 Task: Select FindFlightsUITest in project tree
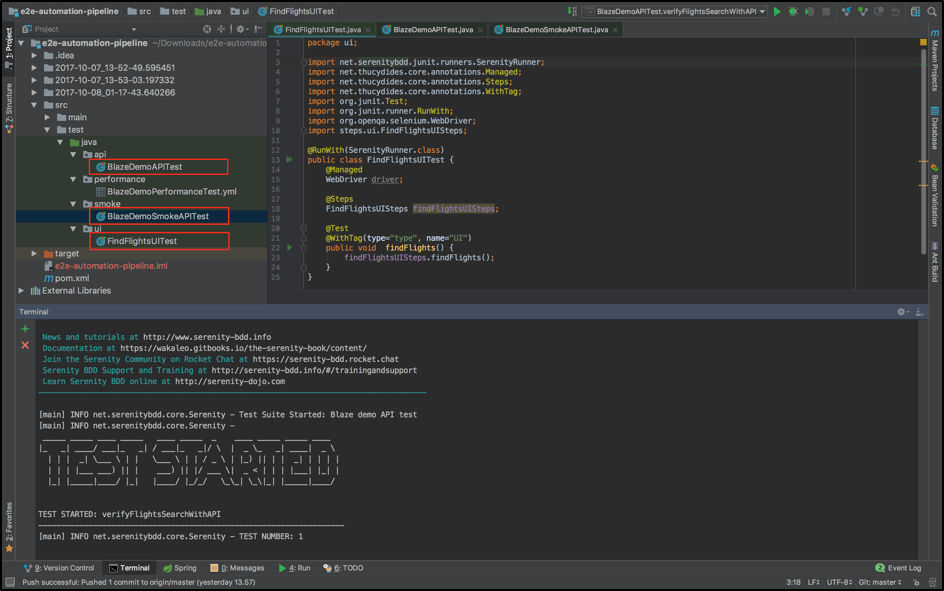click(x=142, y=241)
